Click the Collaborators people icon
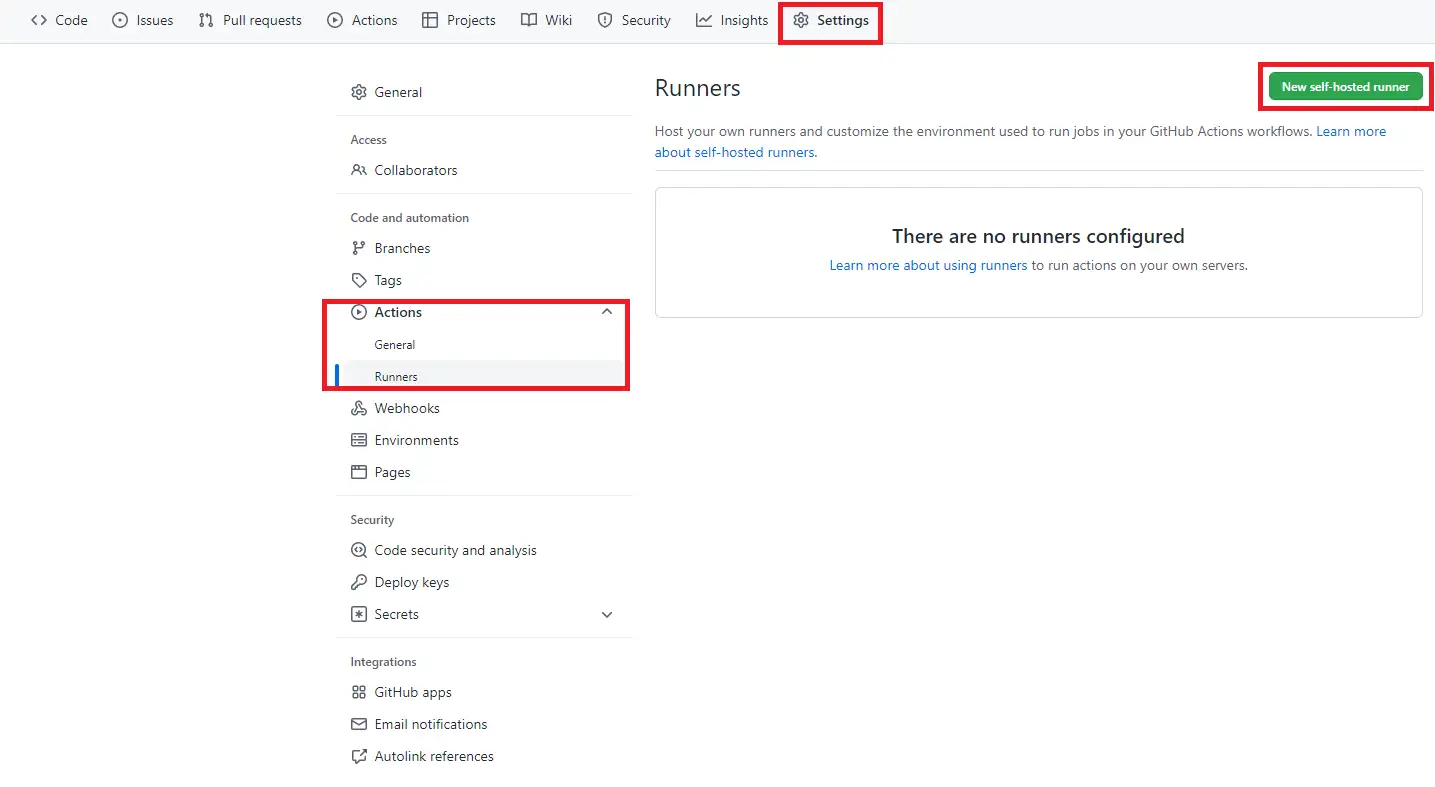This screenshot has width=1435, height=787. [x=359, y=170]
